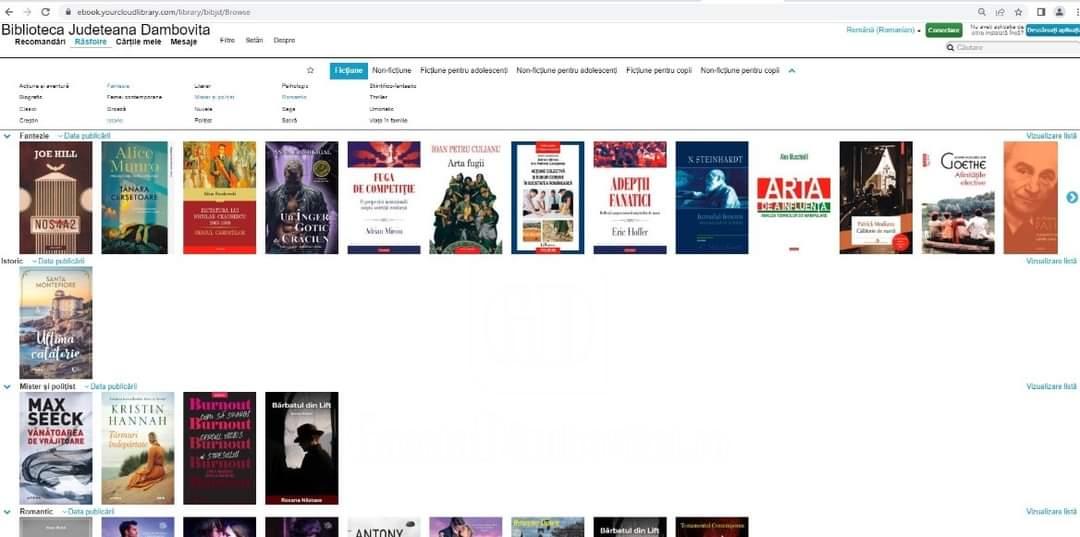The height and width of the screenshot is (537, 1080).
Task: Open Adepții fanatici by Eric Hoffer cover
Action: coord(630,198)
